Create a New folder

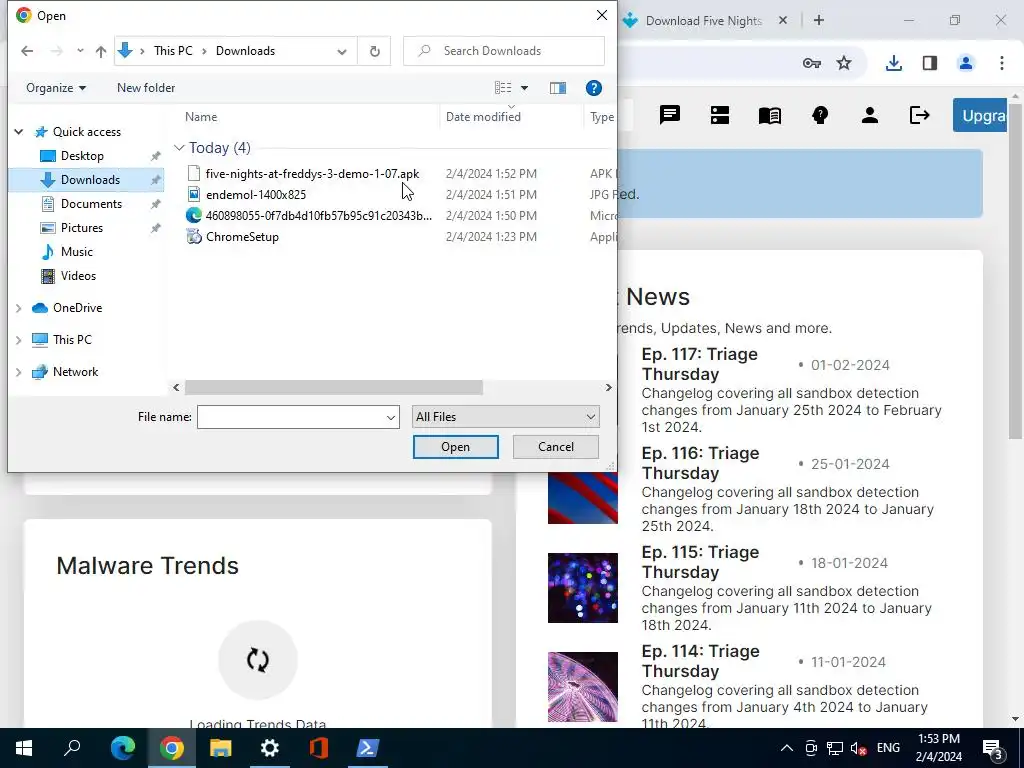coord(146,88)
